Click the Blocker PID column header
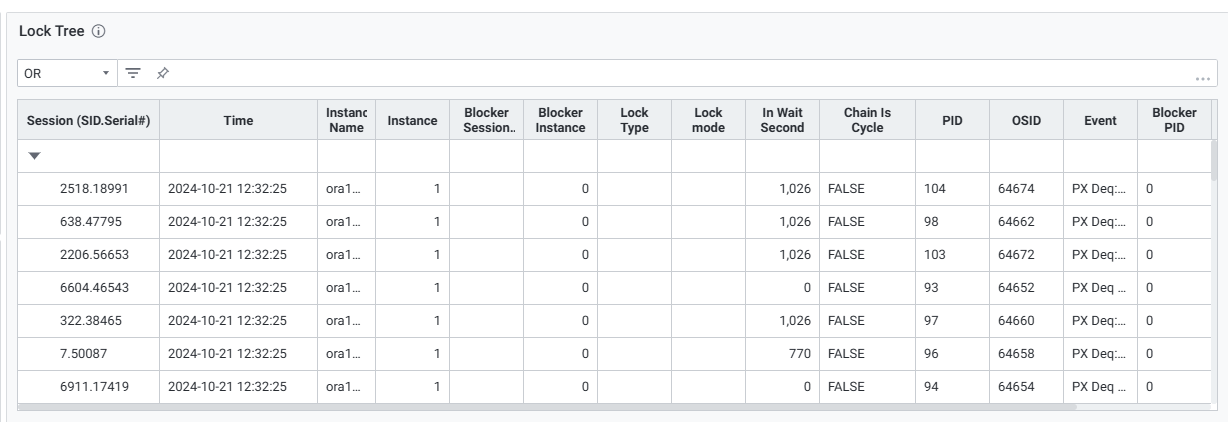Screen dimensions: 1228x422 (x=1174, y=120)
